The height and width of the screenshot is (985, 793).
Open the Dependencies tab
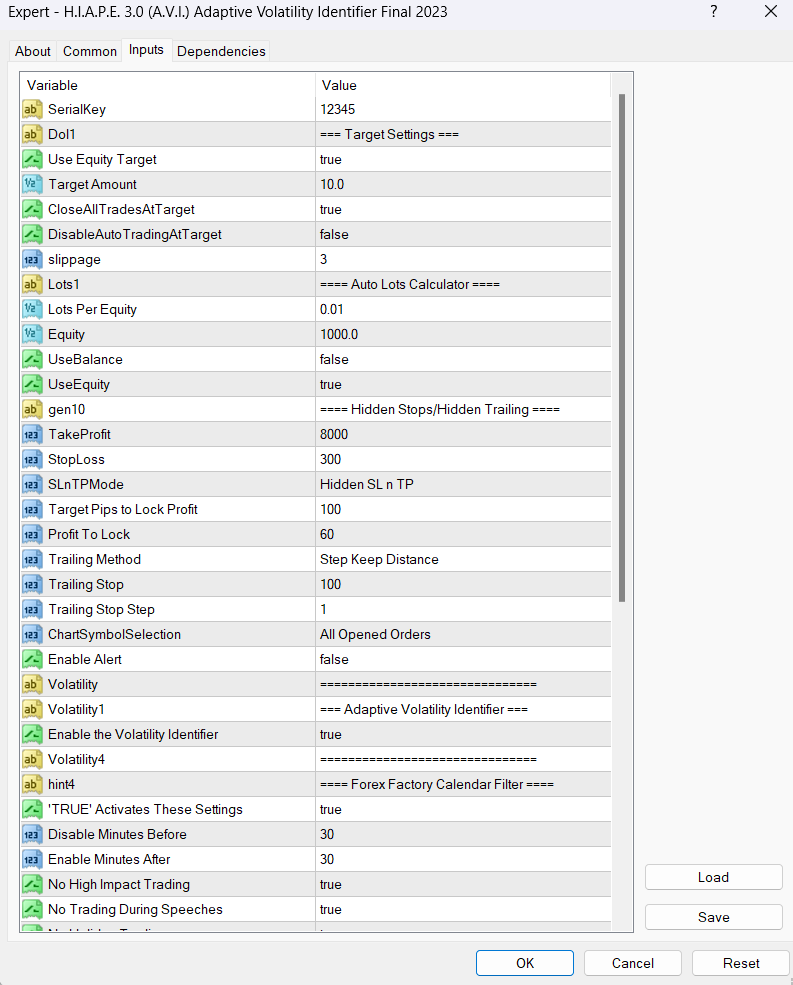[x=221, y=51]
